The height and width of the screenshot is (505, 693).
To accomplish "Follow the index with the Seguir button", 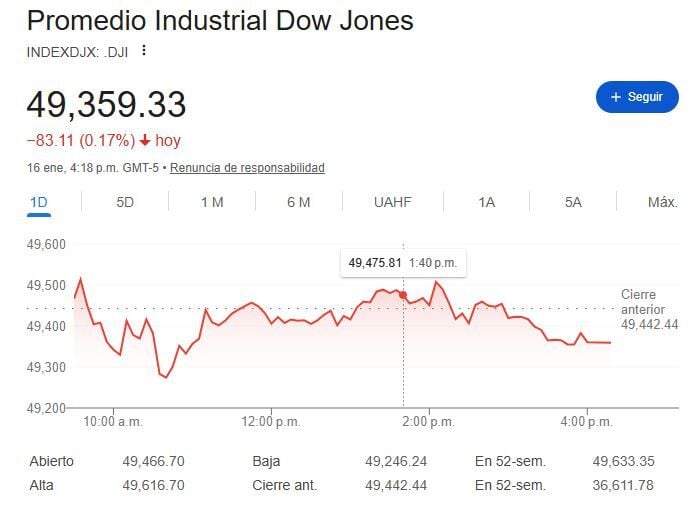I will tap(636, 97).
